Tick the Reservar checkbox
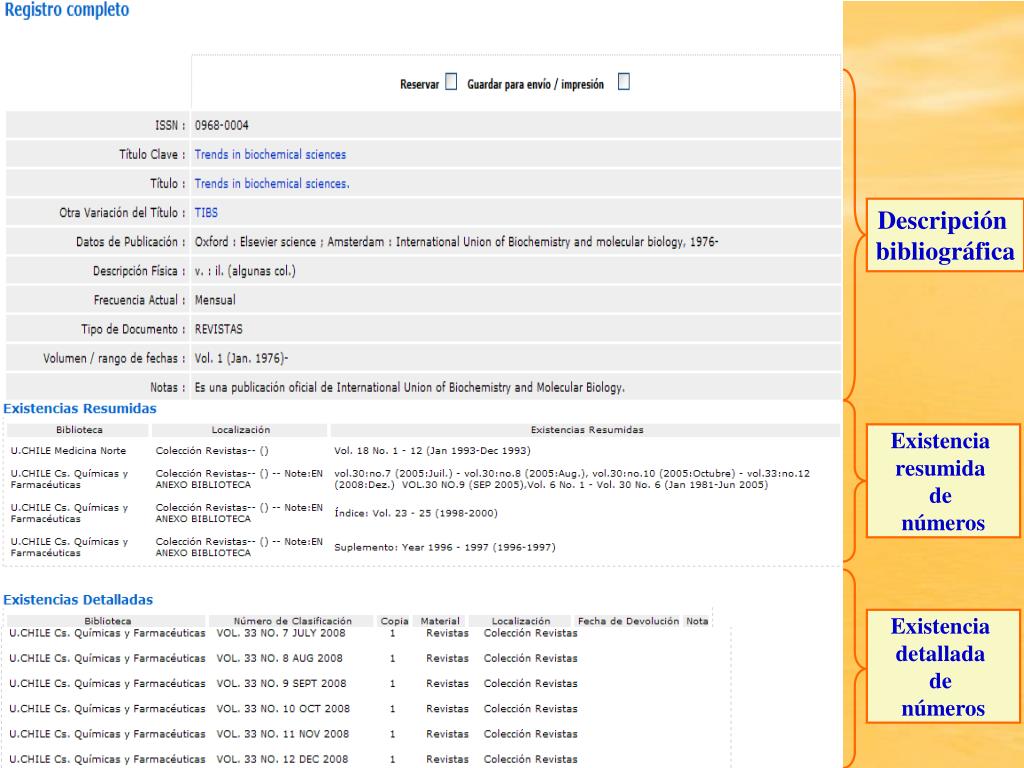The image size is (1024, 768). coord(451,82)
